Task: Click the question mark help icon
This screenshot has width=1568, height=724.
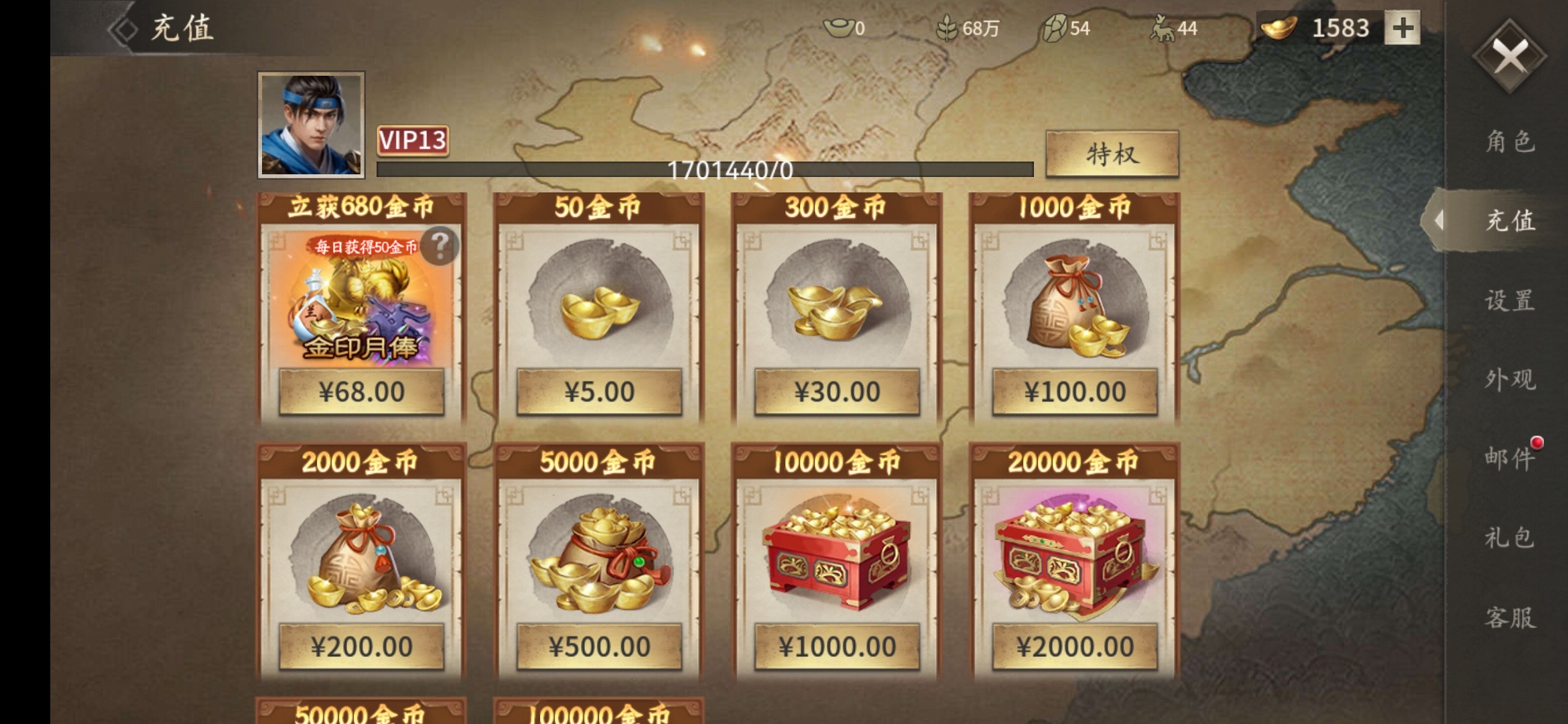Action: (440, 246)
